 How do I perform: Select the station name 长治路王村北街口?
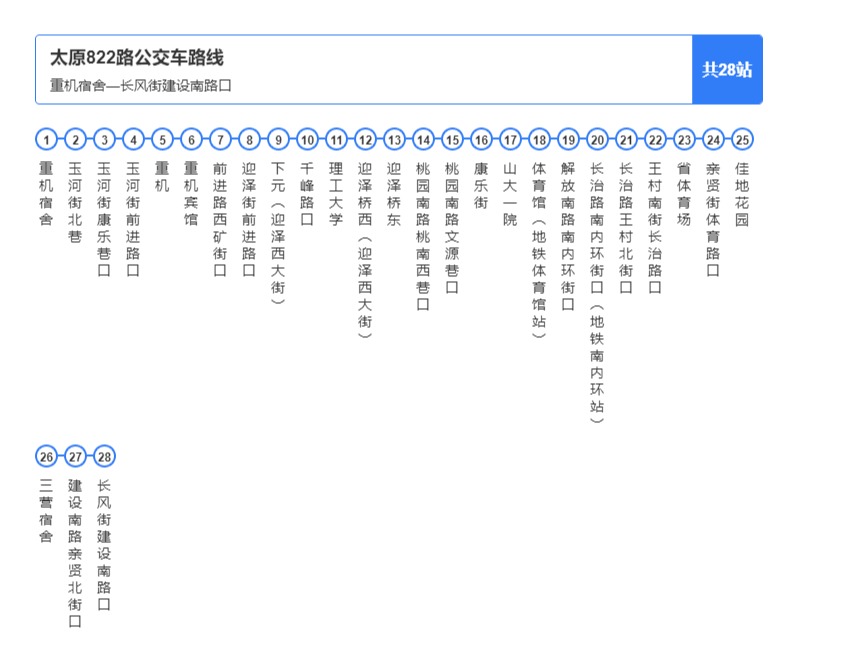coord(626,227)
